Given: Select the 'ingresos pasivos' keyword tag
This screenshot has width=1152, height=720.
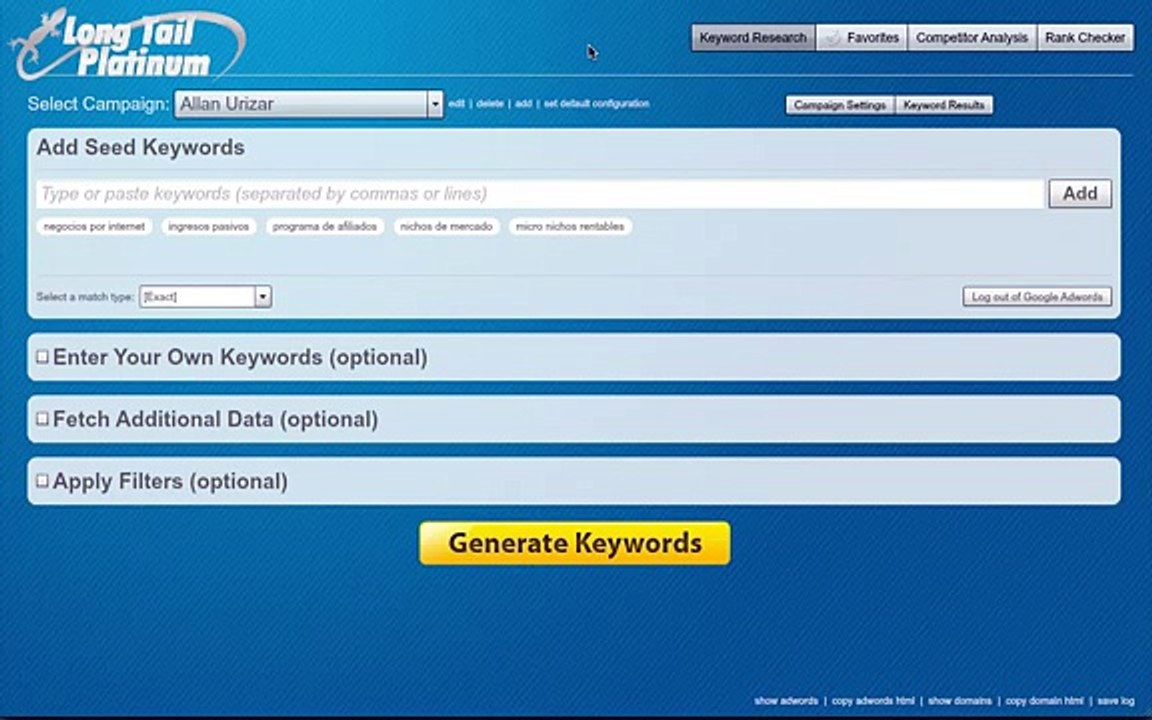Looking at the screenshot, I should click(x=209, y=226).
